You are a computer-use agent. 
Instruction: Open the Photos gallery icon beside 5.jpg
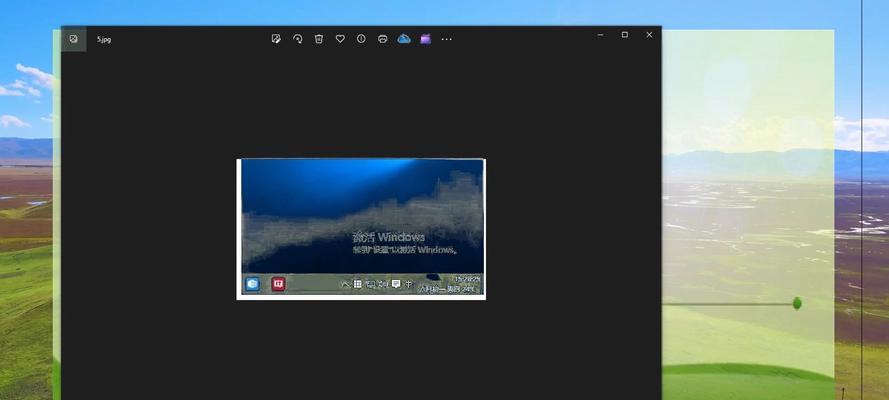point(74,39)
